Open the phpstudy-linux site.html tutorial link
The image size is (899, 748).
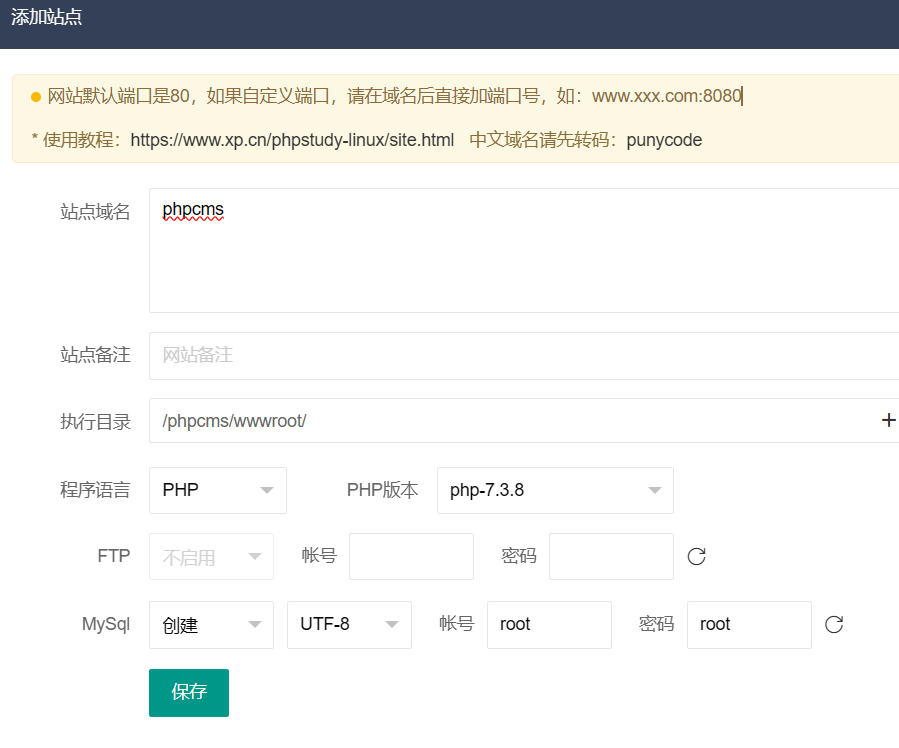292,140
